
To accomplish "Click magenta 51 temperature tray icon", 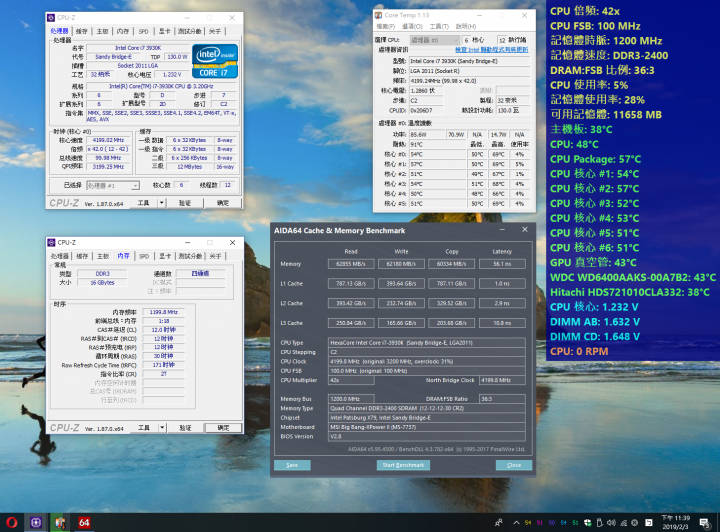I will pos(540,522).
